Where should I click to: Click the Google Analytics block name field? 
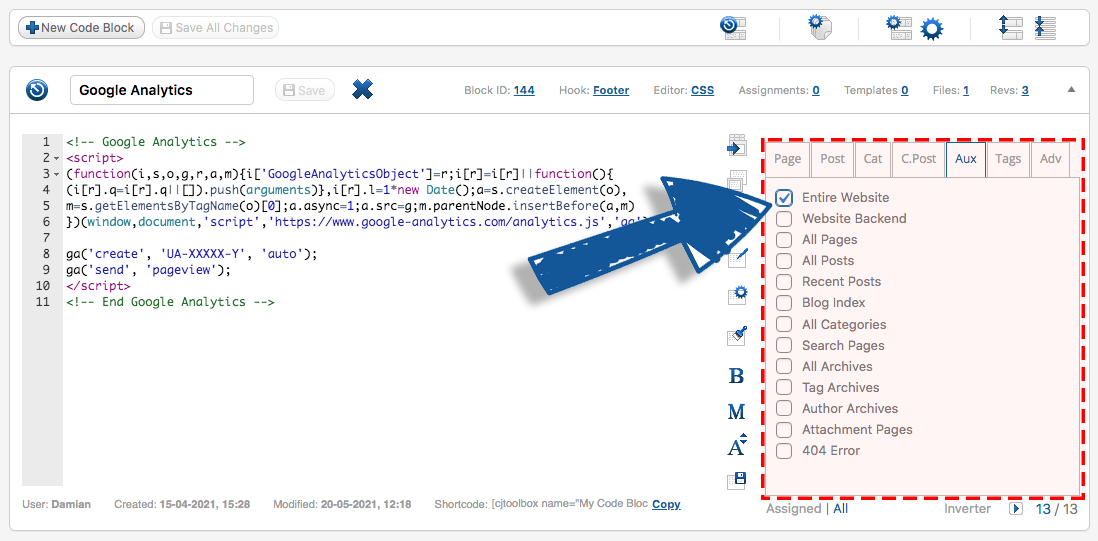click(x=162, y=90)
